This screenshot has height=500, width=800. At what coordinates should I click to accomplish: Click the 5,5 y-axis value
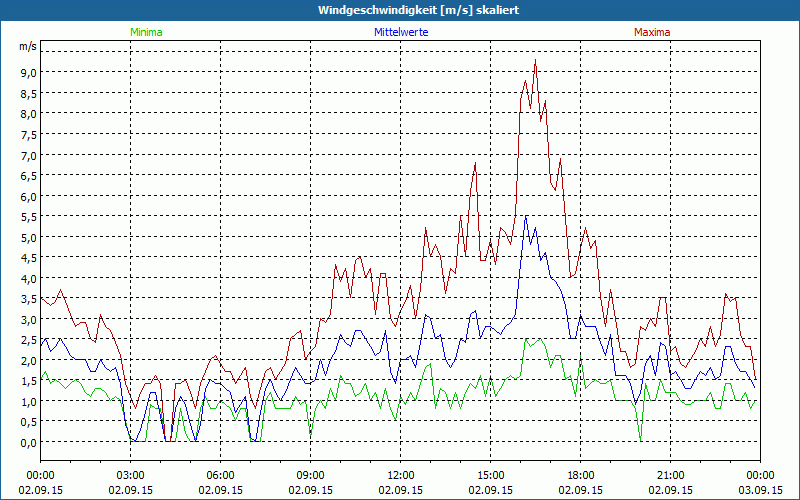click(x=29, y=217)
